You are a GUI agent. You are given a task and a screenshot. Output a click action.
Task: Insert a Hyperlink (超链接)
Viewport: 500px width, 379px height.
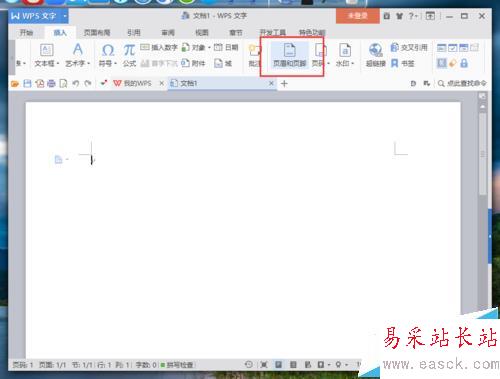(x=376, y=55)
